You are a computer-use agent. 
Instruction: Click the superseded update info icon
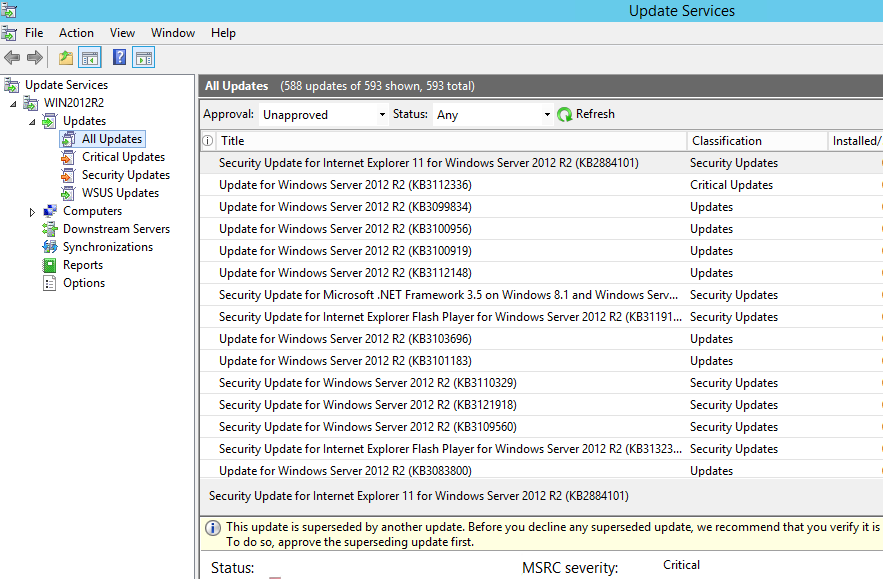[x=213, y=528]
